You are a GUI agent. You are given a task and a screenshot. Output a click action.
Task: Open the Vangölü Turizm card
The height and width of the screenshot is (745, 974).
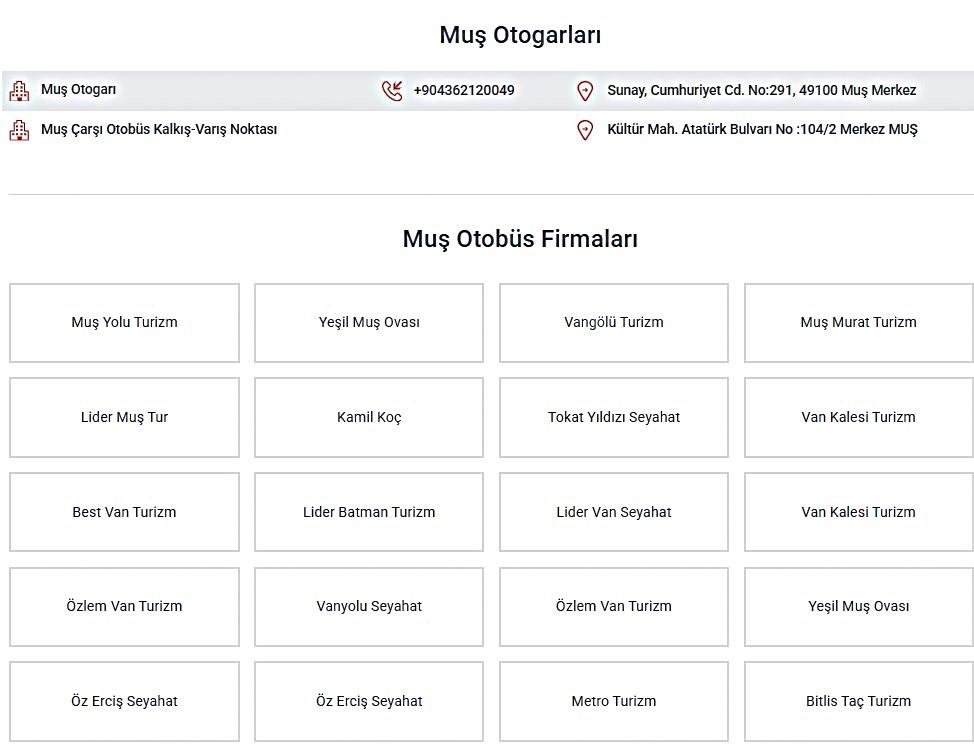pos(614,323)
